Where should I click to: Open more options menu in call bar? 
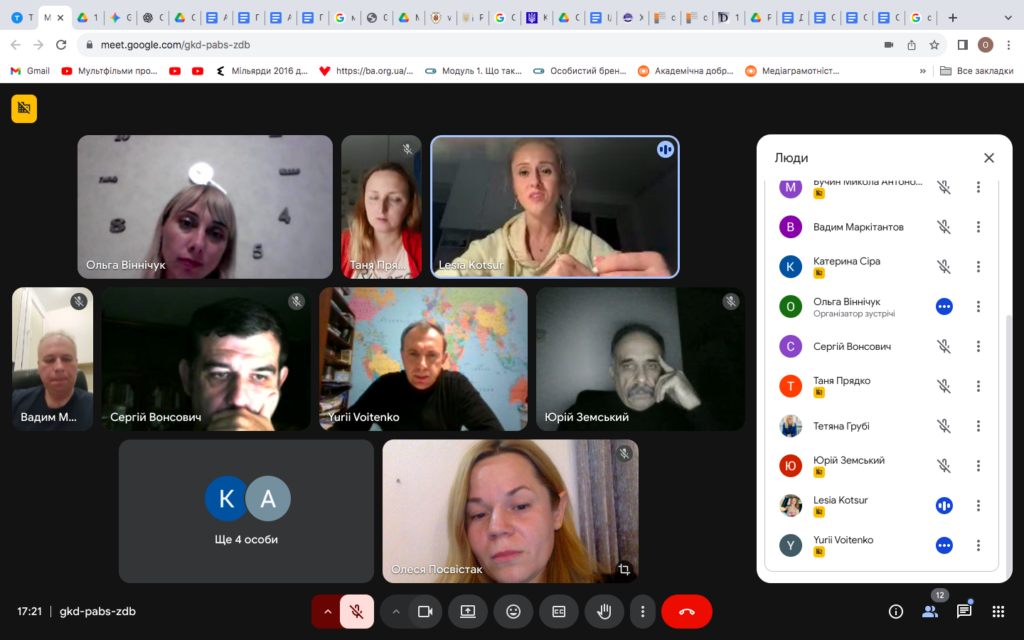click(643, 612)
